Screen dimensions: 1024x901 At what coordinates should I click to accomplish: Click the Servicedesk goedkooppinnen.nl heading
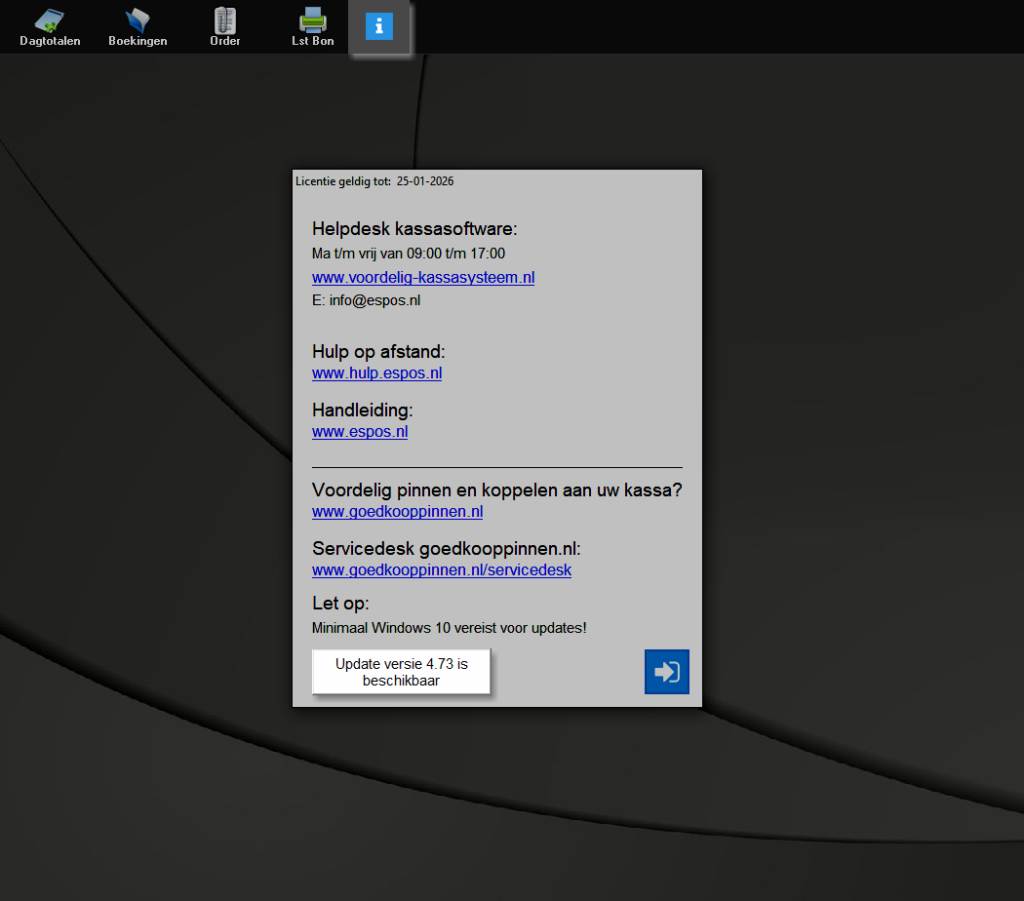tap(446, 548)
